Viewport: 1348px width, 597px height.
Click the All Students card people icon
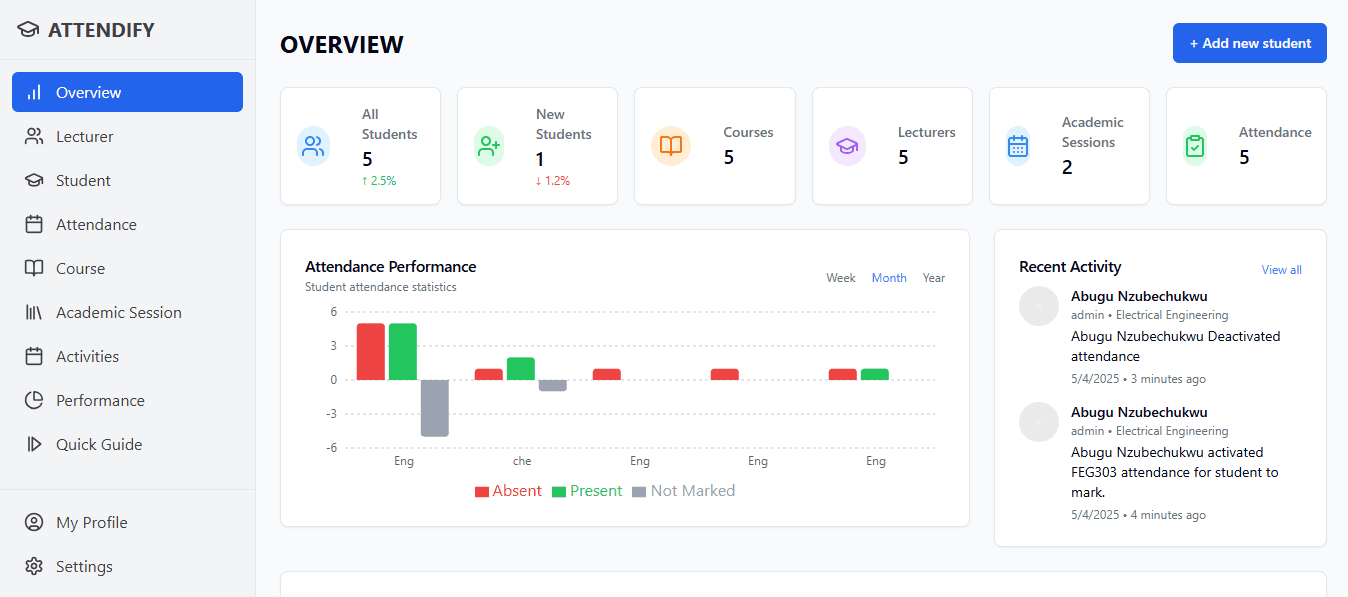[x=313, y=146]
